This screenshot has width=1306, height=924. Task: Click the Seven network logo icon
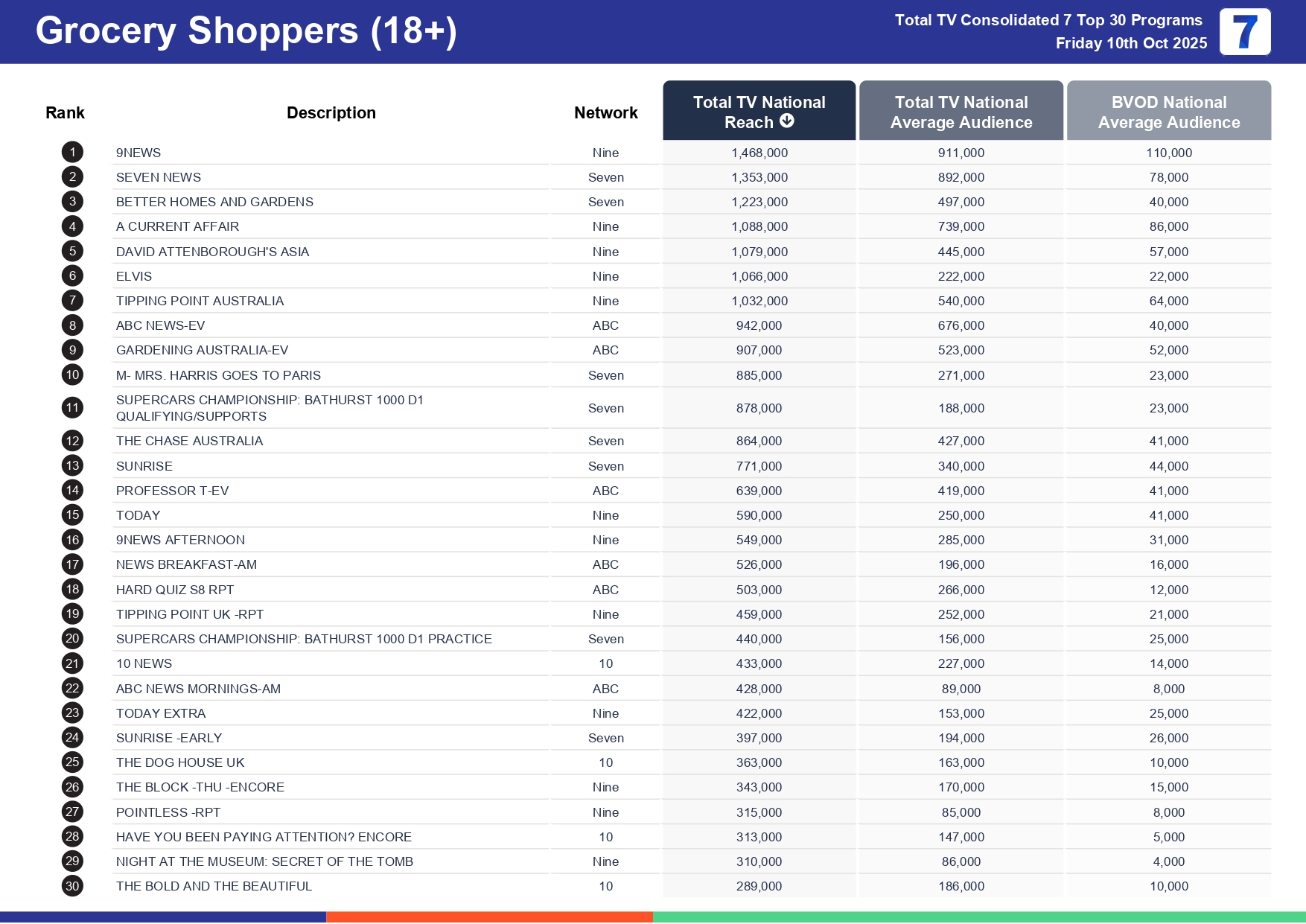1244,32
